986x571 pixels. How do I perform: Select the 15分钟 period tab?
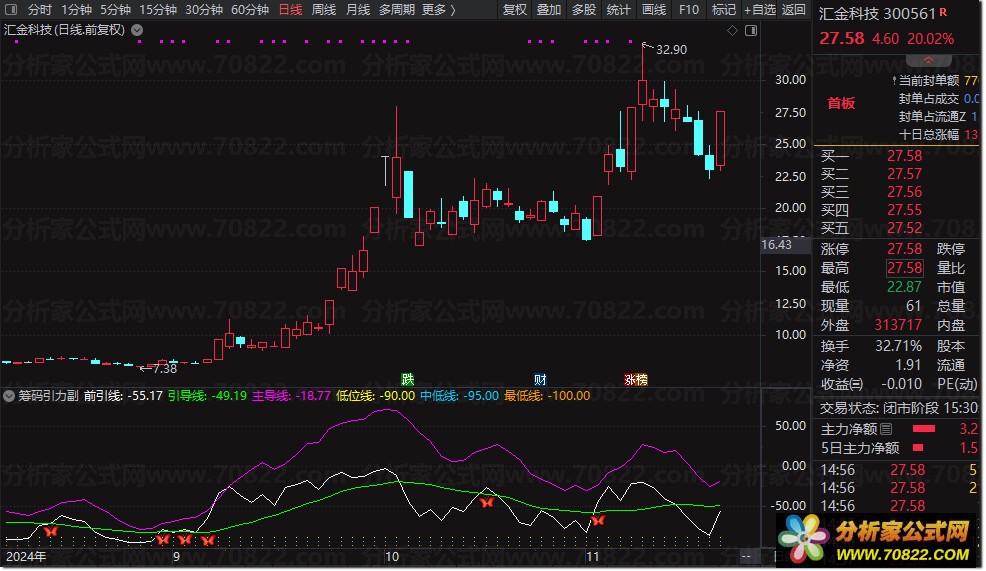[158, 9]
